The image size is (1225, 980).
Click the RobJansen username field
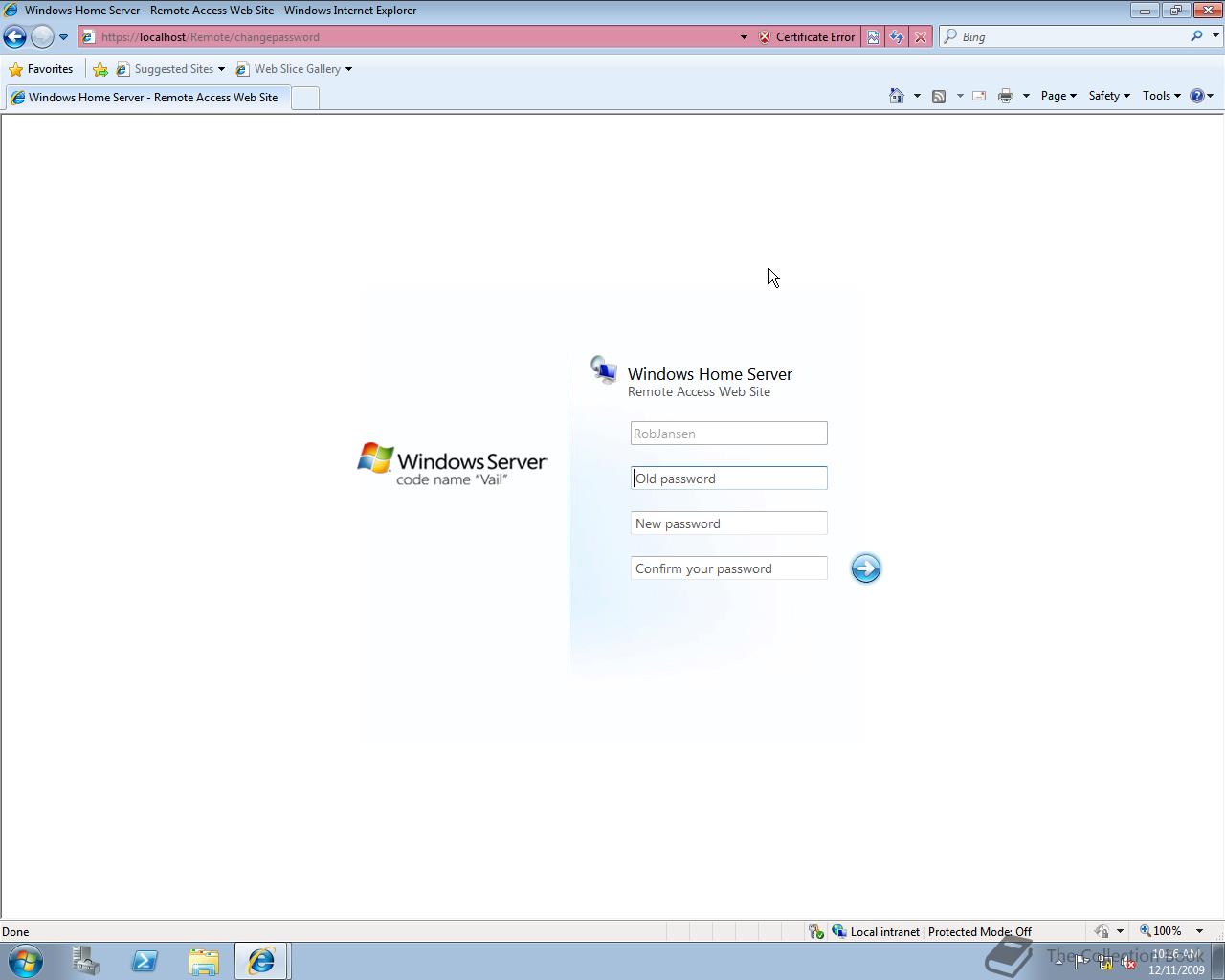(x=729, y=434)
